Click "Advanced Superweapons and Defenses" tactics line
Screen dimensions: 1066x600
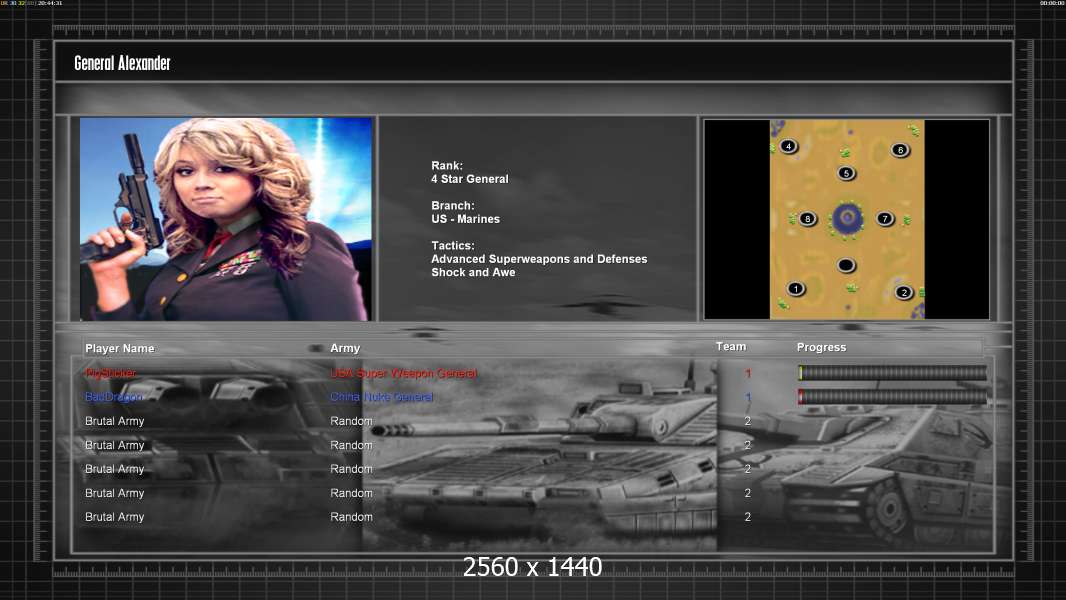pyautogui.click(x=539, y=259)
